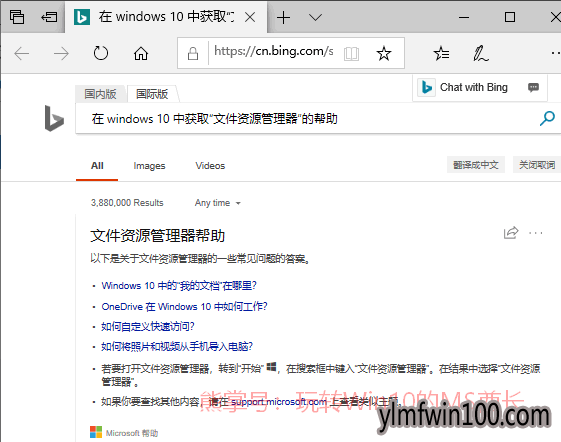Go forward to next page
Image resolution: width=561 pixels, height=442 pixels.
(x=61, y=54)
